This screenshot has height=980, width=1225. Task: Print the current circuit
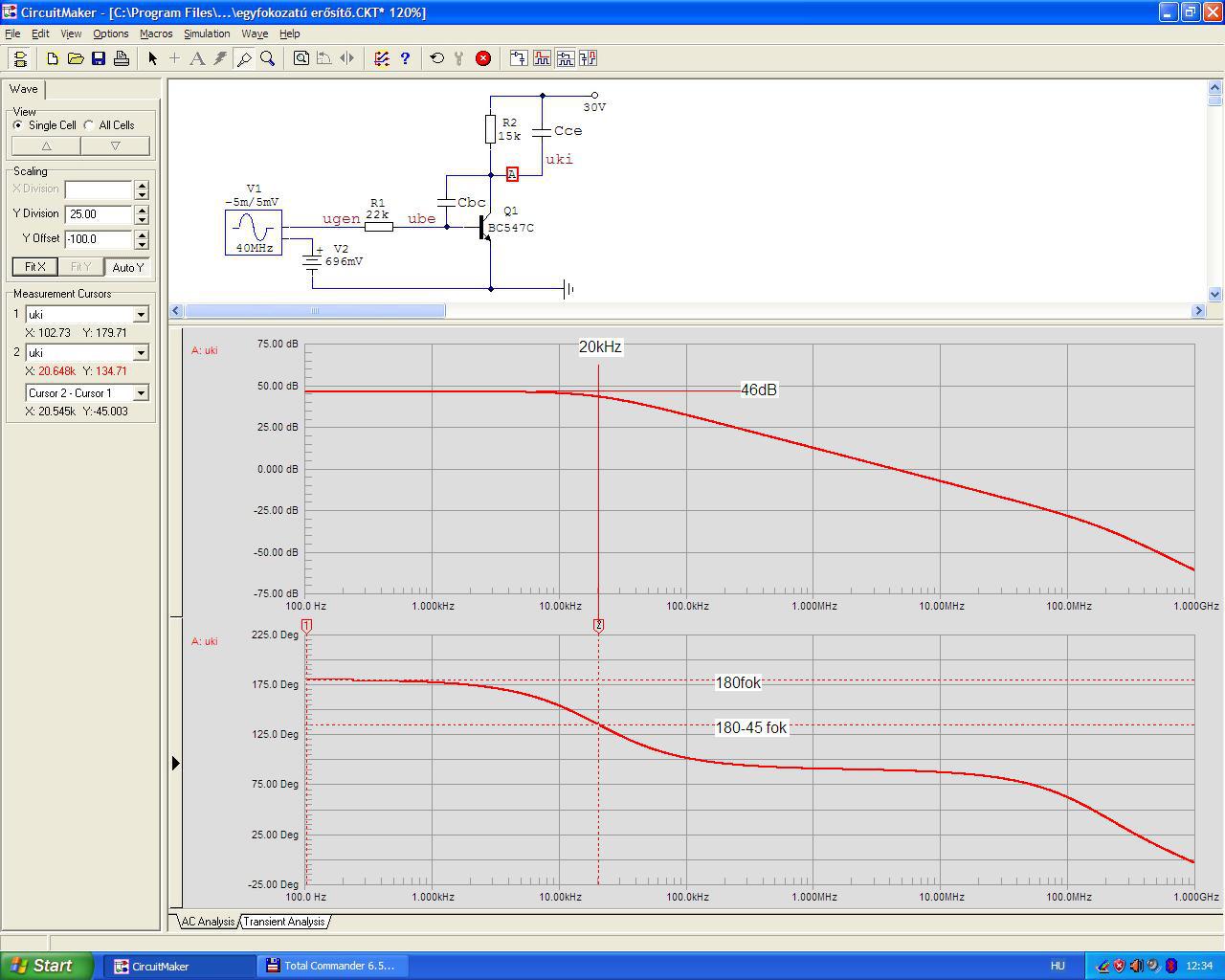(122, 58)
